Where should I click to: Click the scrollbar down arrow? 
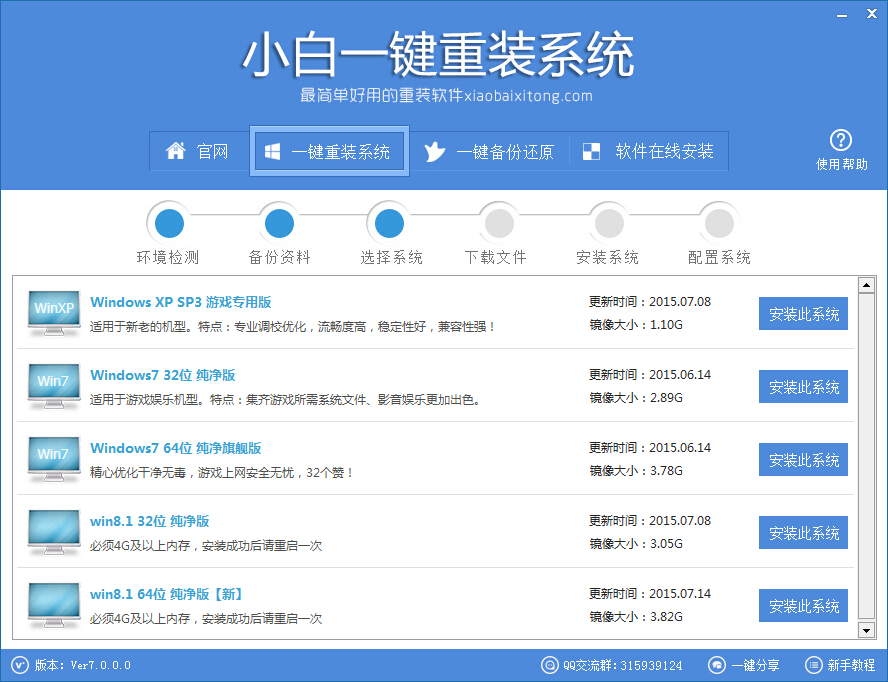click(x=864, y=631)
